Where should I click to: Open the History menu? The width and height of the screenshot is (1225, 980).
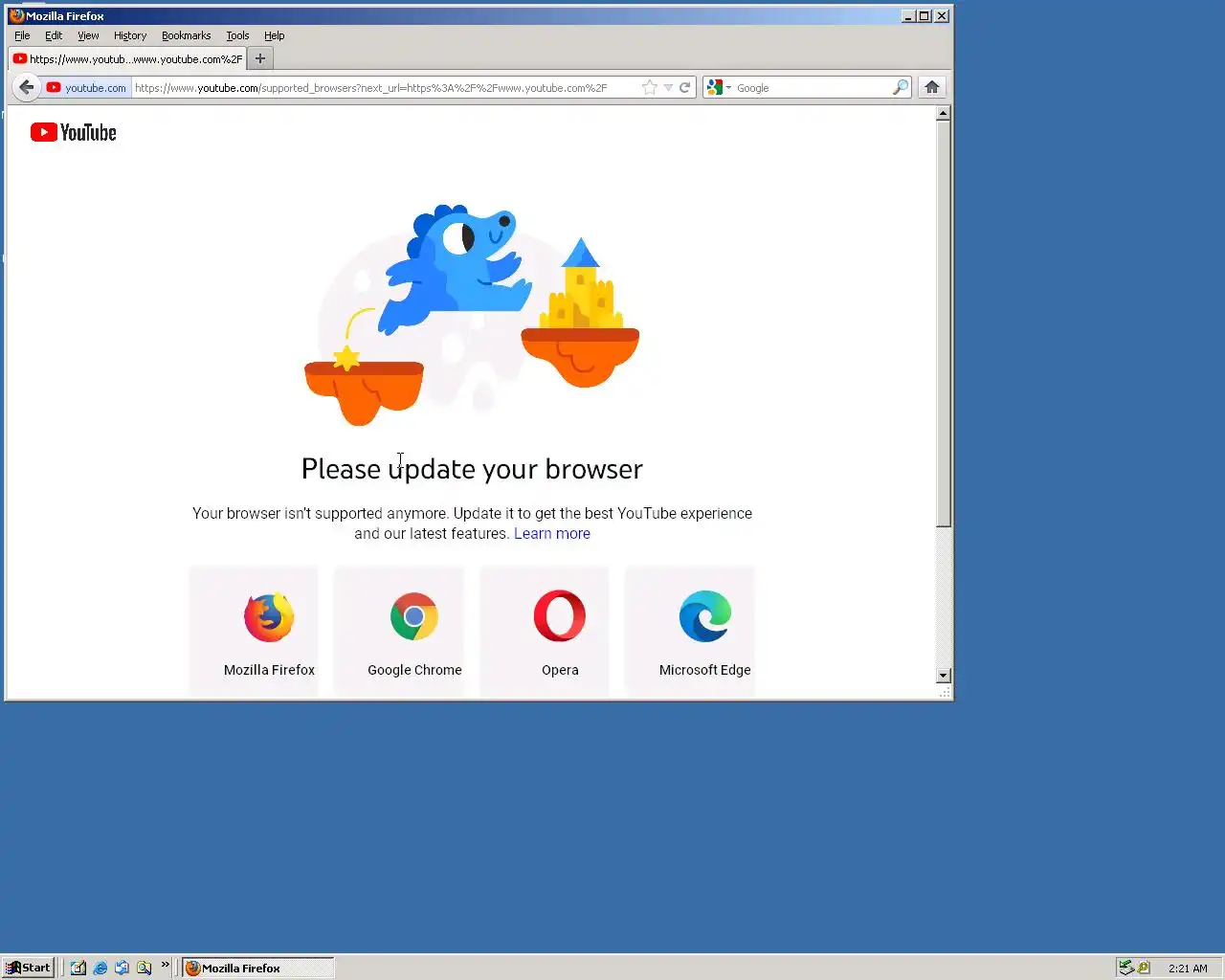(130, 35)
